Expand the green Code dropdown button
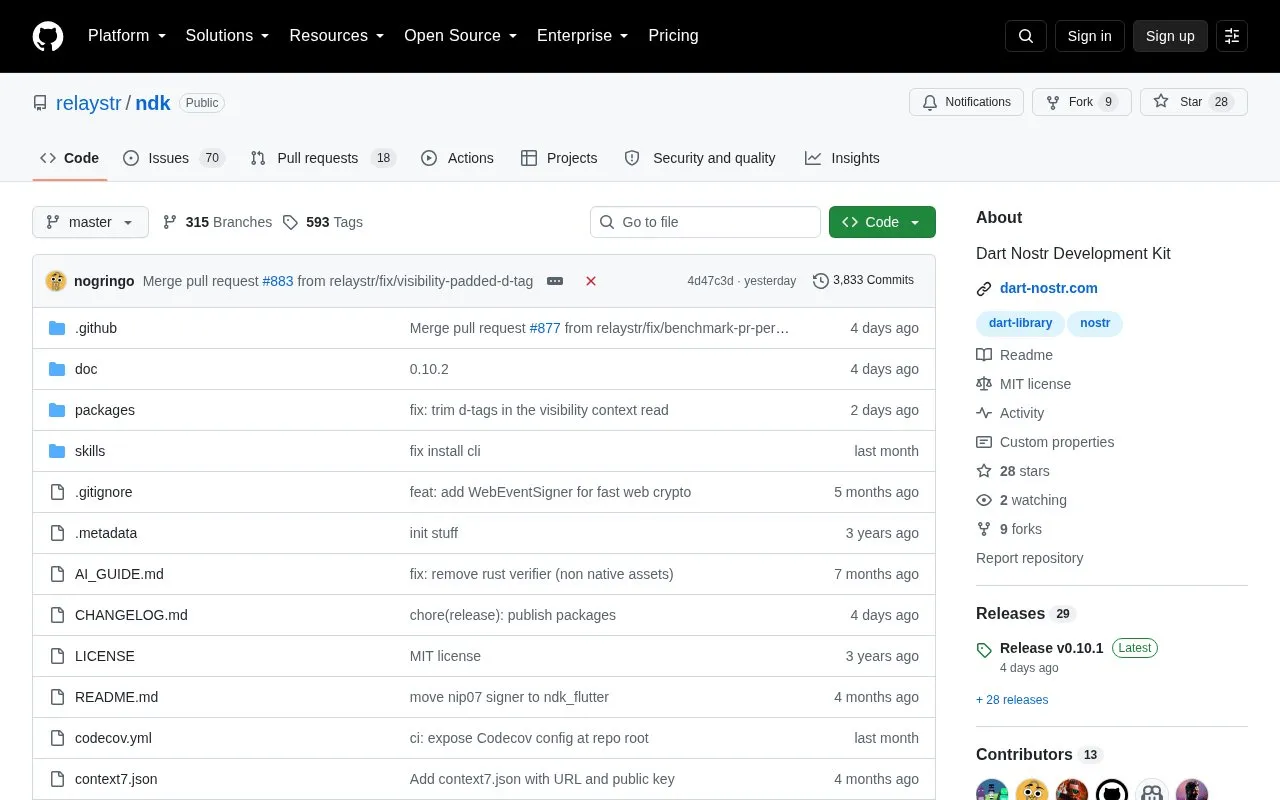Image resolution: width=1280 pixels, height=800 pixels. (882, 222)
